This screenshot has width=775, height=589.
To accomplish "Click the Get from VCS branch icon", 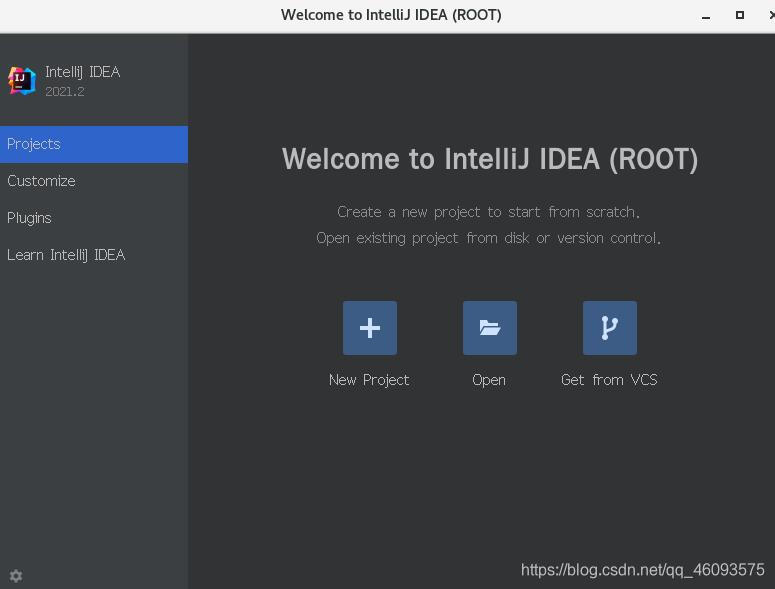I will (609, 328).
